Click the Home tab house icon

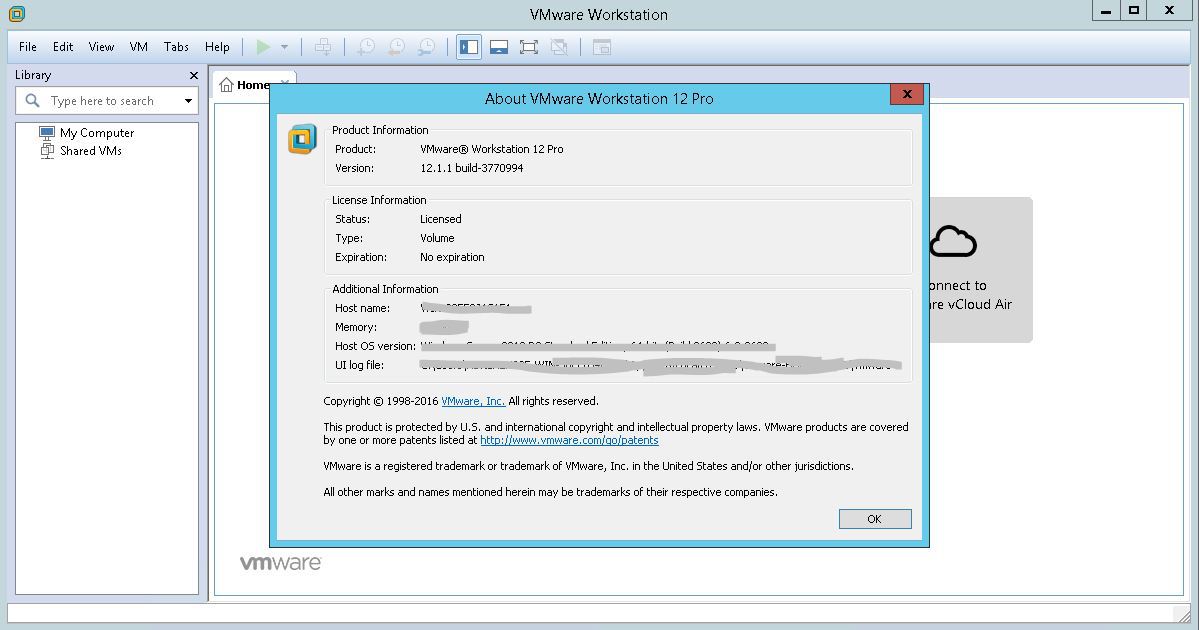point(226,85)
